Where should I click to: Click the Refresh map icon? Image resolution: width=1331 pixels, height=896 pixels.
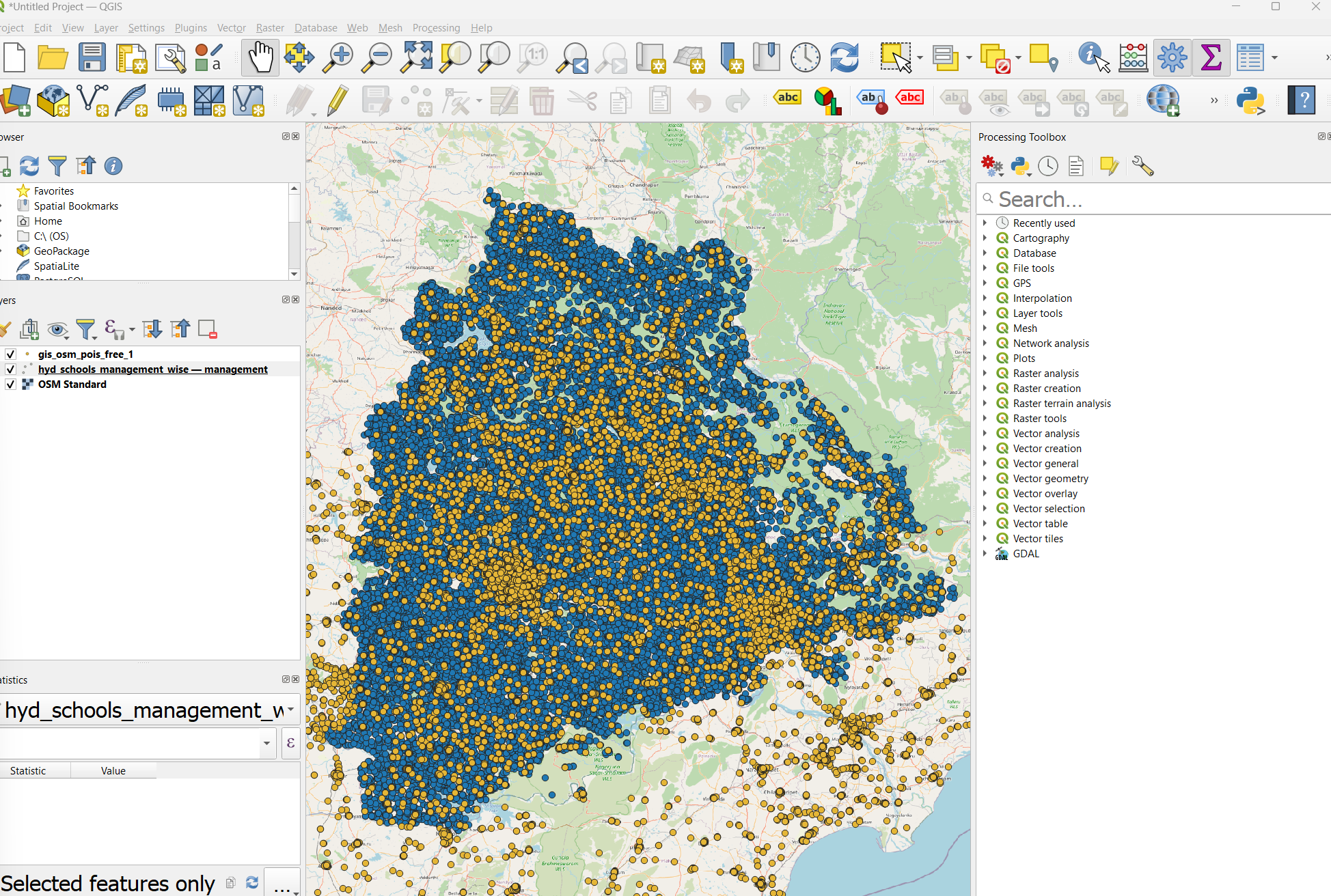845,57
